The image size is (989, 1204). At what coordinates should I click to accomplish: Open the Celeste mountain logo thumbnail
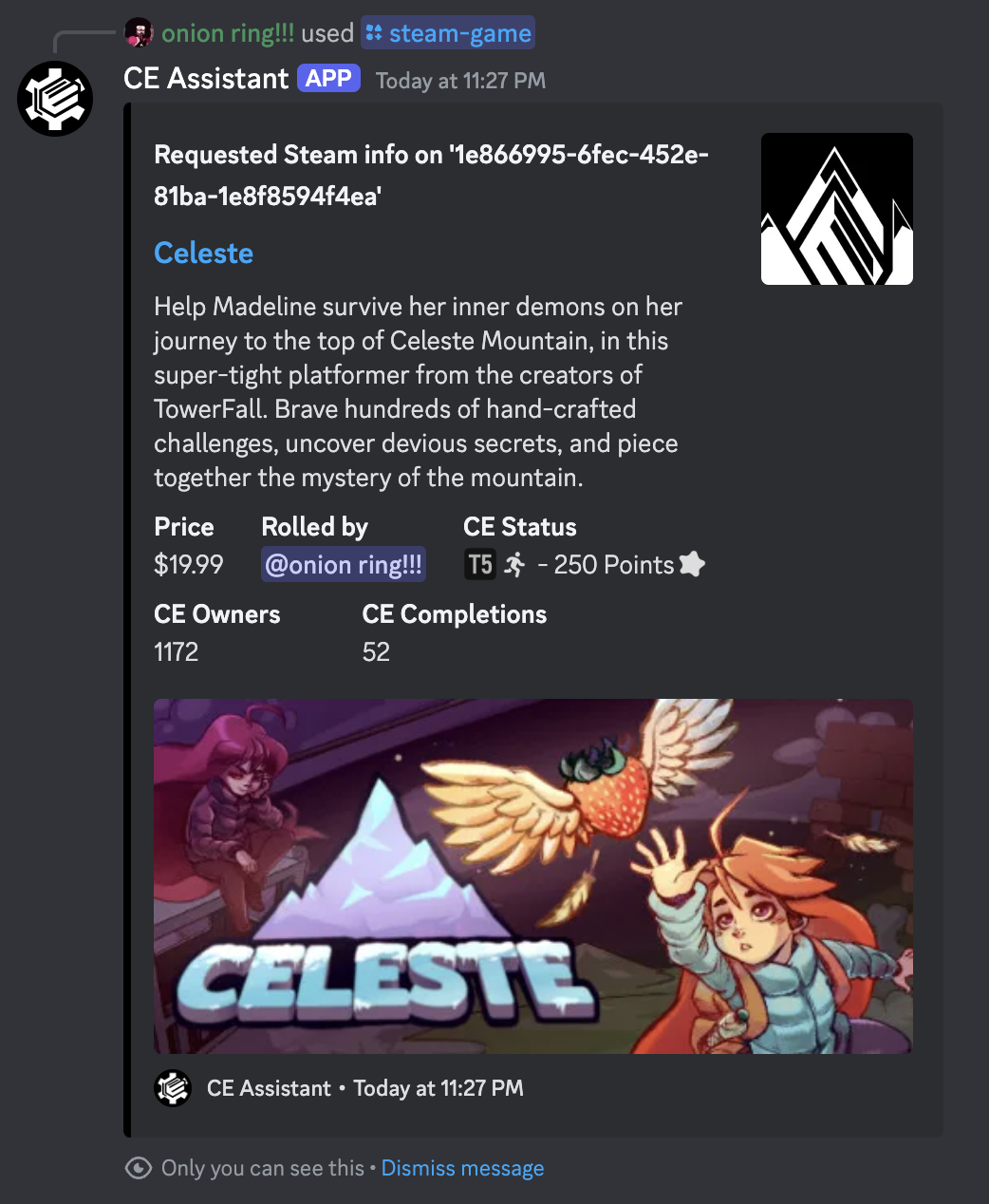click(x=837, y=209)
